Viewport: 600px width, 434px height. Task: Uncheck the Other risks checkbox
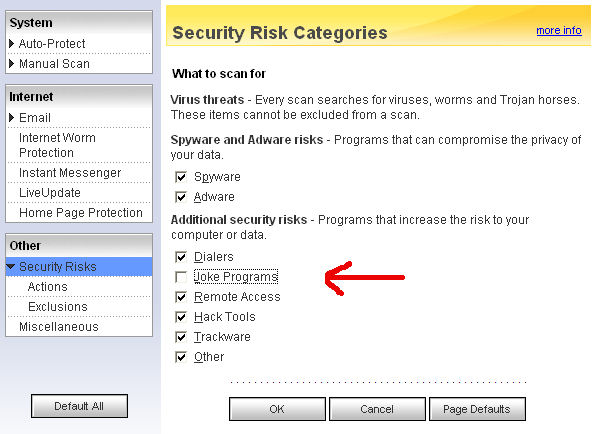coord(181,357)
